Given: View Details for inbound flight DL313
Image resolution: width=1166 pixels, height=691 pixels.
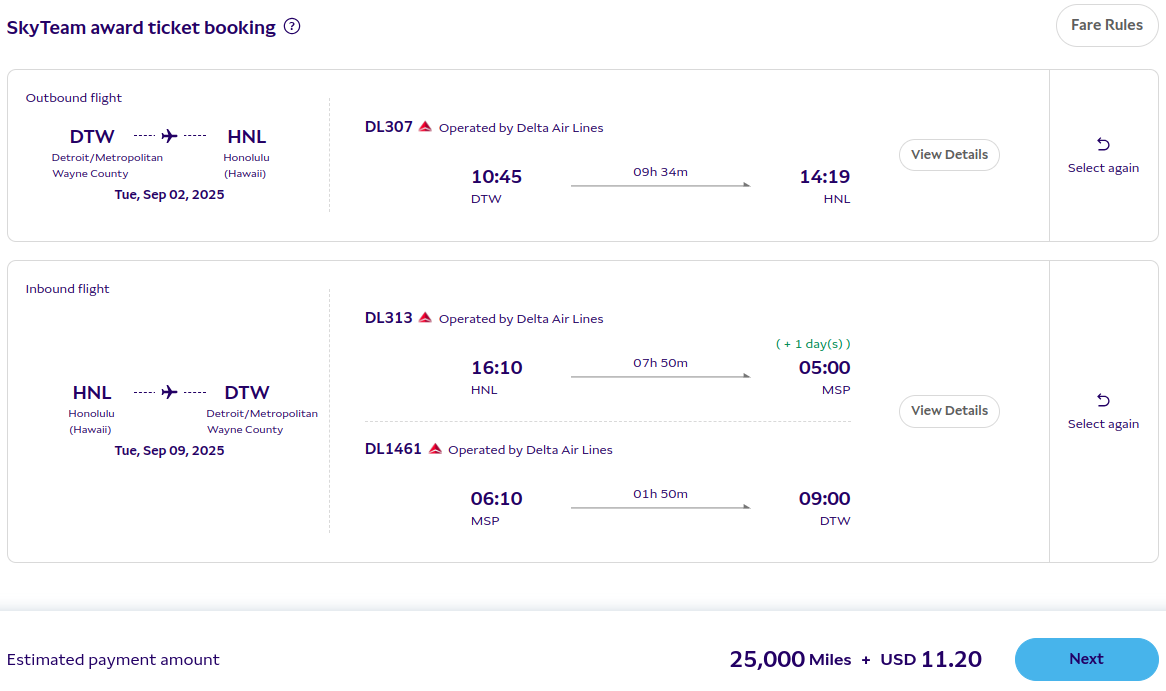Looking at the screenshot, I should tap(949, 411).
